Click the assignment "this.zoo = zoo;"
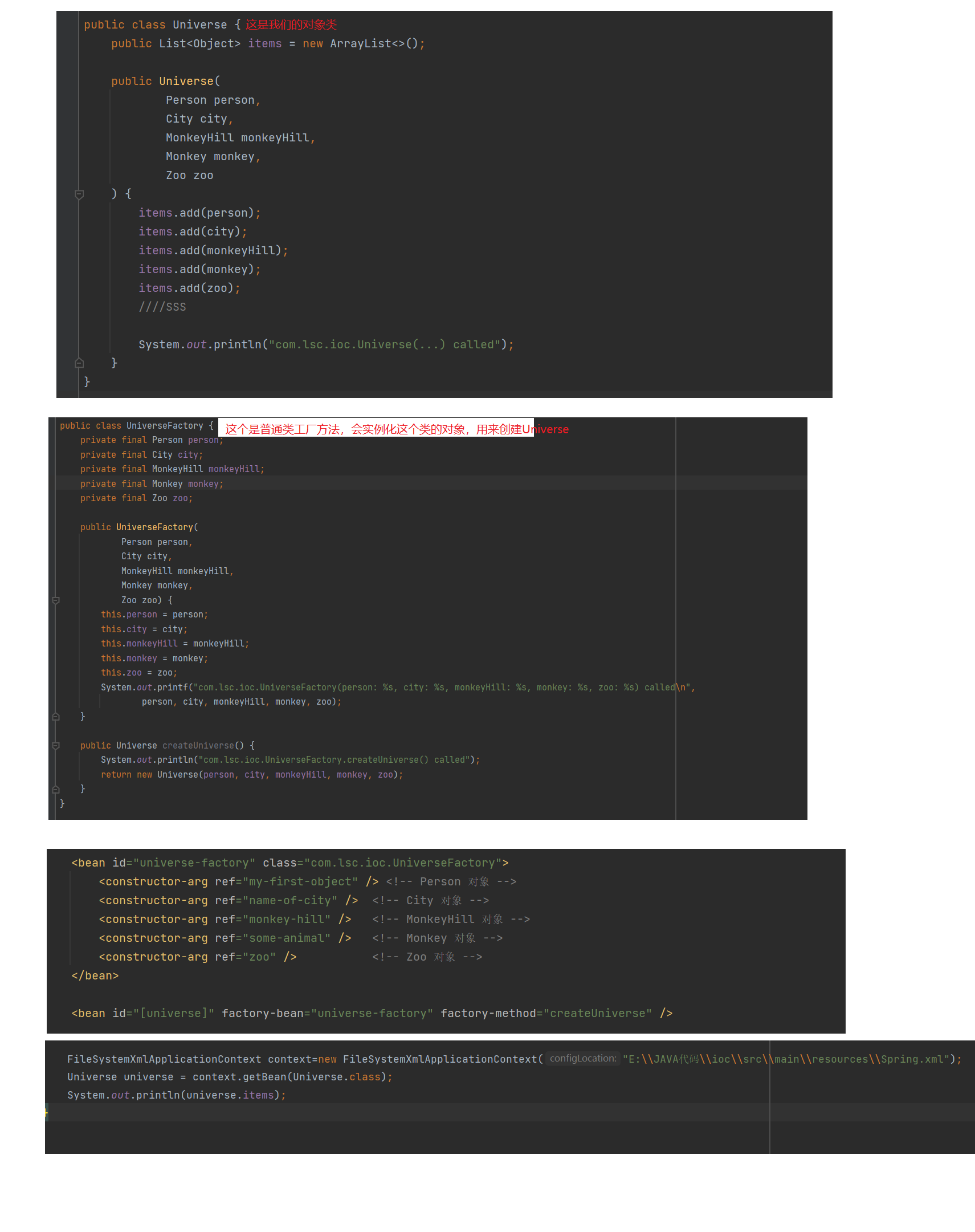 tap(139, 673)
